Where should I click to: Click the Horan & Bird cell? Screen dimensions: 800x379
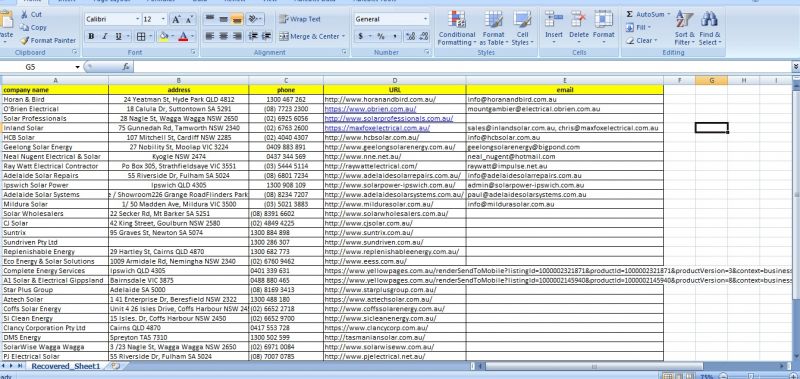pos(55,99)
